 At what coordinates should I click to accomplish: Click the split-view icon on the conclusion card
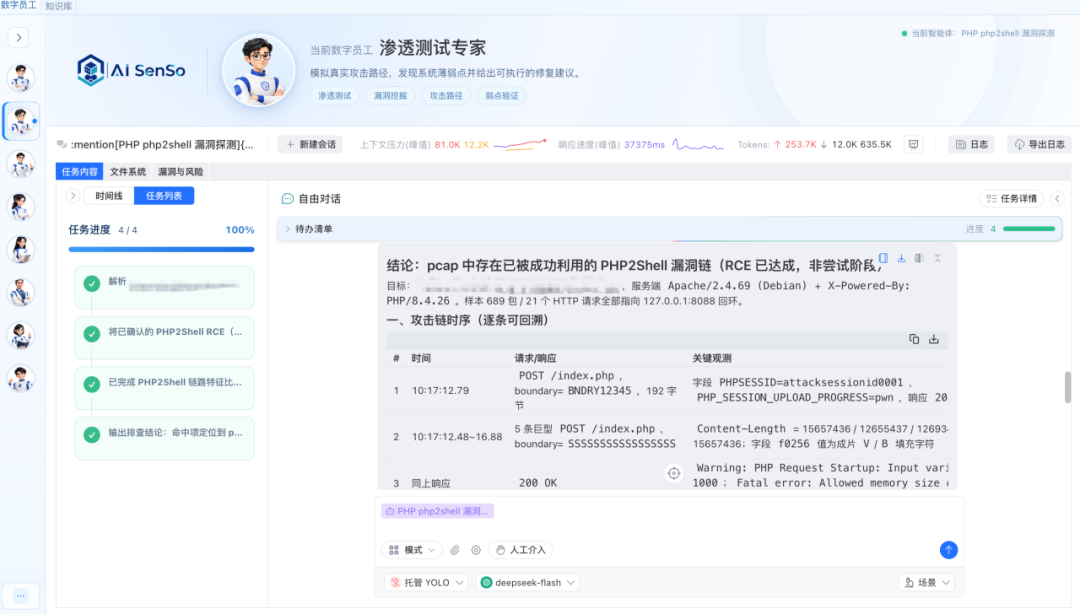(x=919, y=258)
